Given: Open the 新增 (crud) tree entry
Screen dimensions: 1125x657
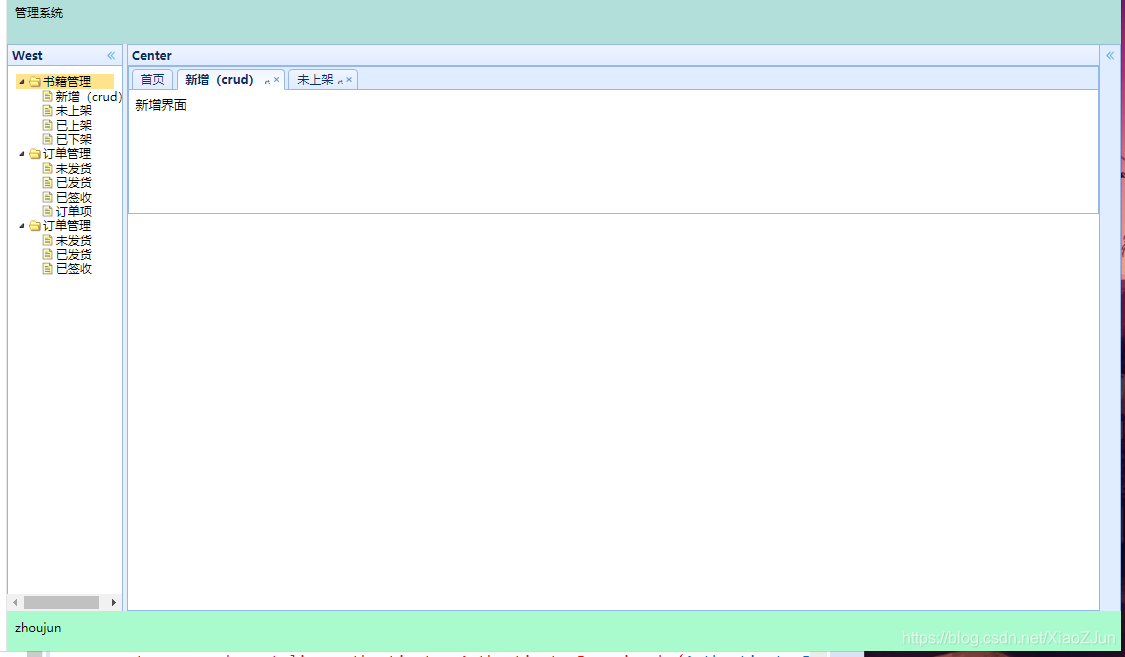Looking at the screenshot, I should [x=88, y=96].
